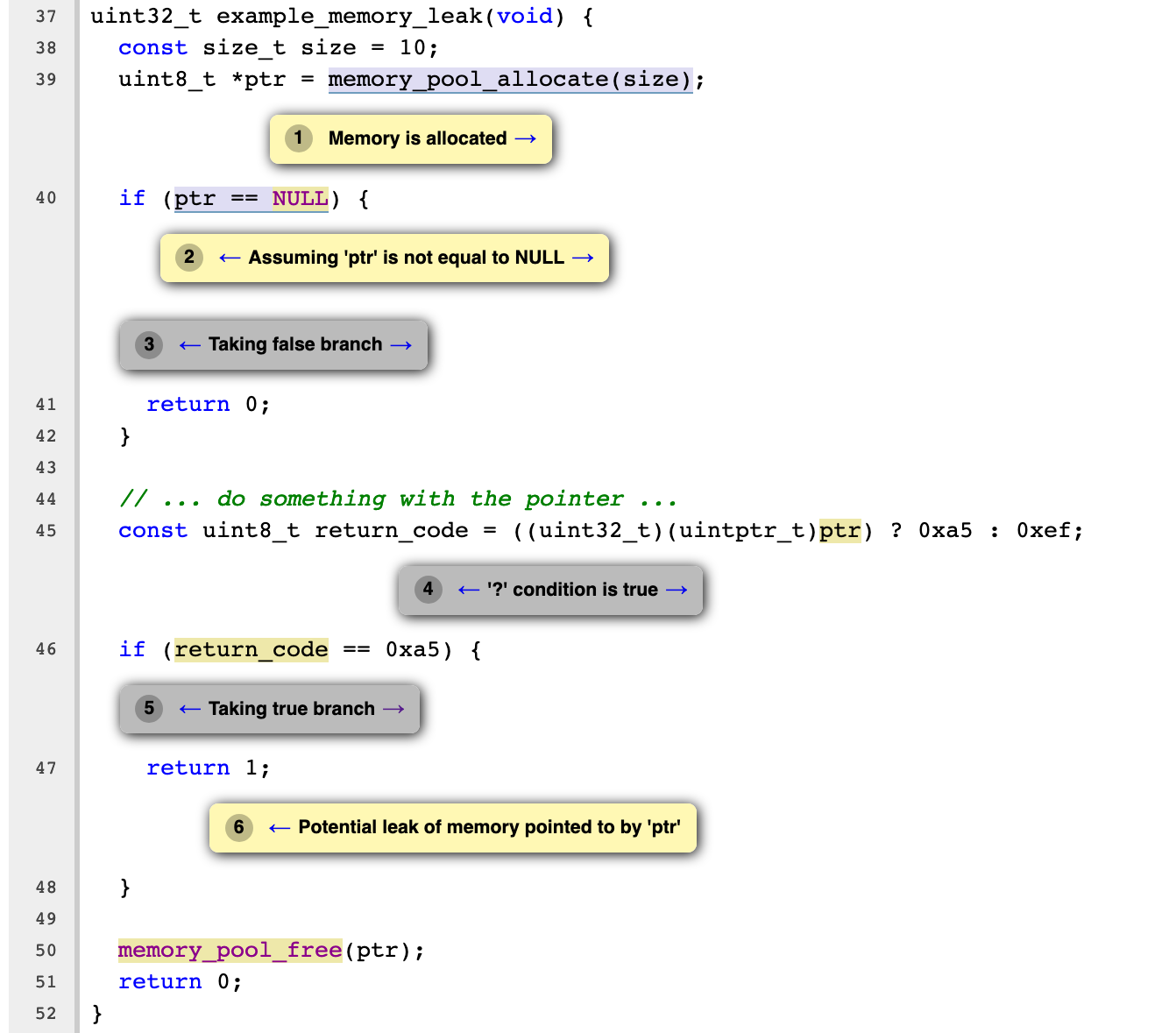This screenshot has height=1033, width=1176.
Task: Click the right arrow in step 2 bubble
Action: coord(583,258)
